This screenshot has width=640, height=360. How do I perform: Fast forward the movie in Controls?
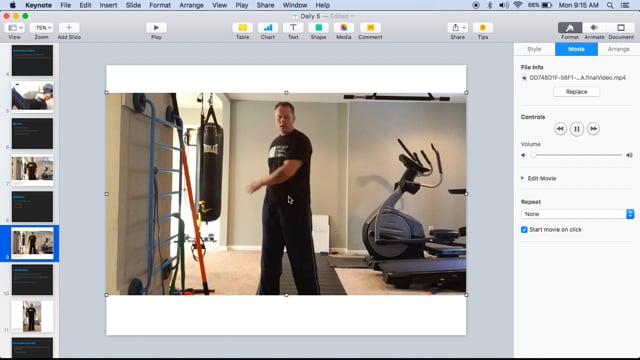(x=593, y=129)
